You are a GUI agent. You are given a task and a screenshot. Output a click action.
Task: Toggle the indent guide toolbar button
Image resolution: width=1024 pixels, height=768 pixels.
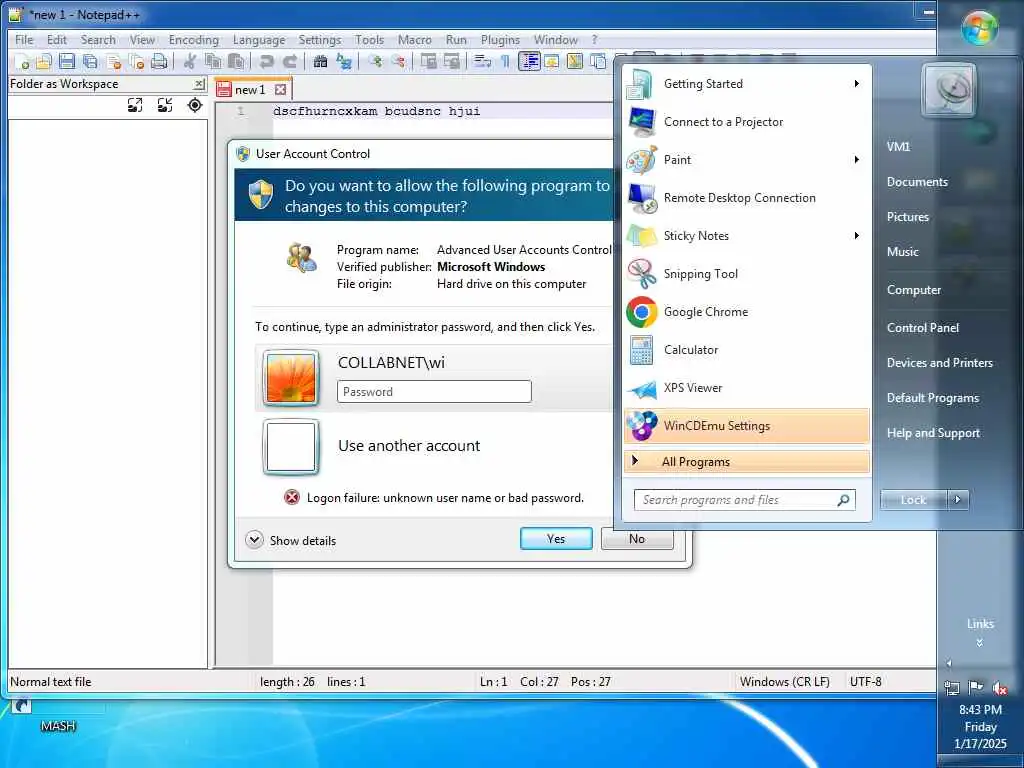point(529,61)
